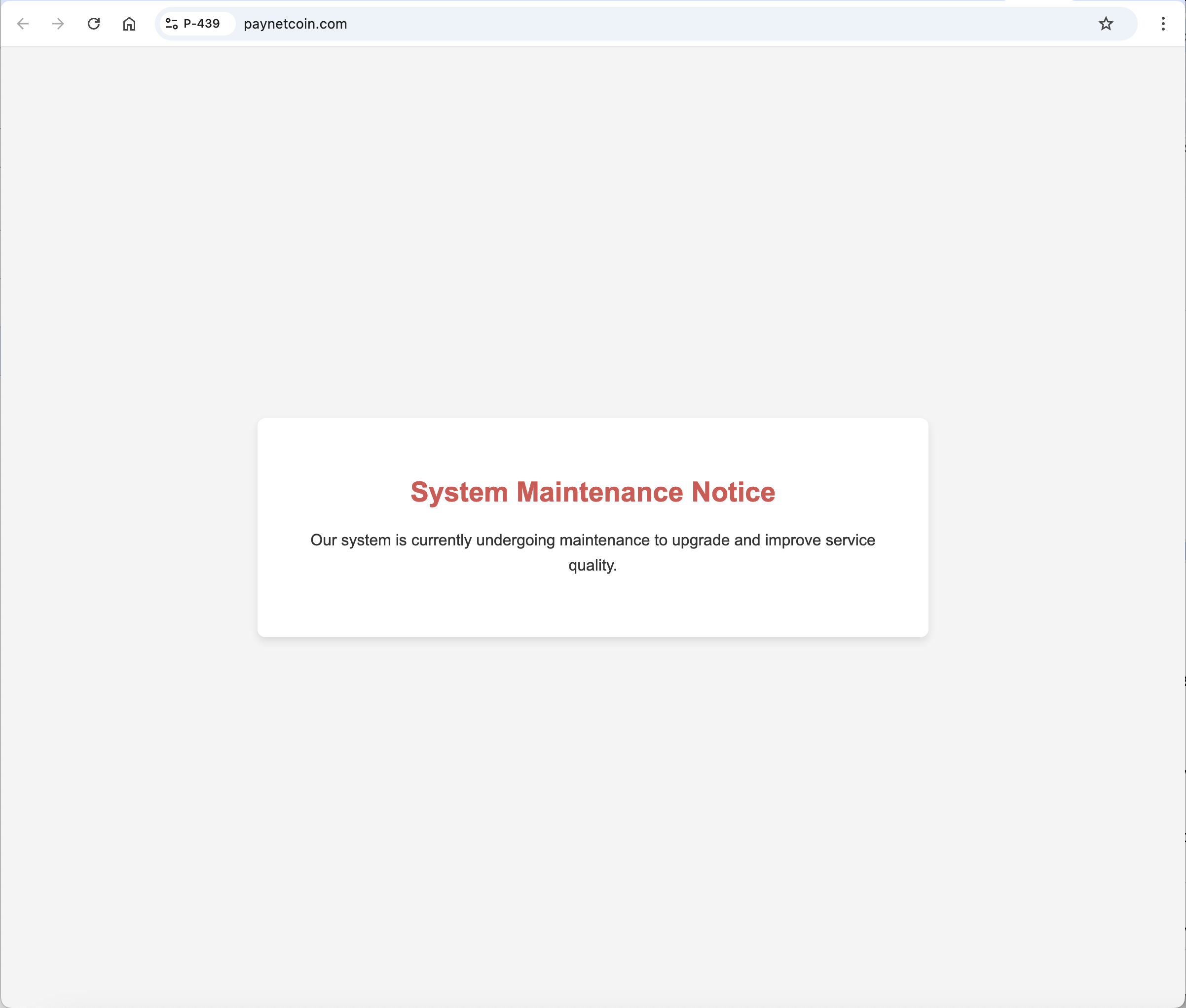Click the empty middle of the address bar
Image resolution: width=1186 pixels, height=1008 pixels.
pyautogui.click(x=686, y=24)
